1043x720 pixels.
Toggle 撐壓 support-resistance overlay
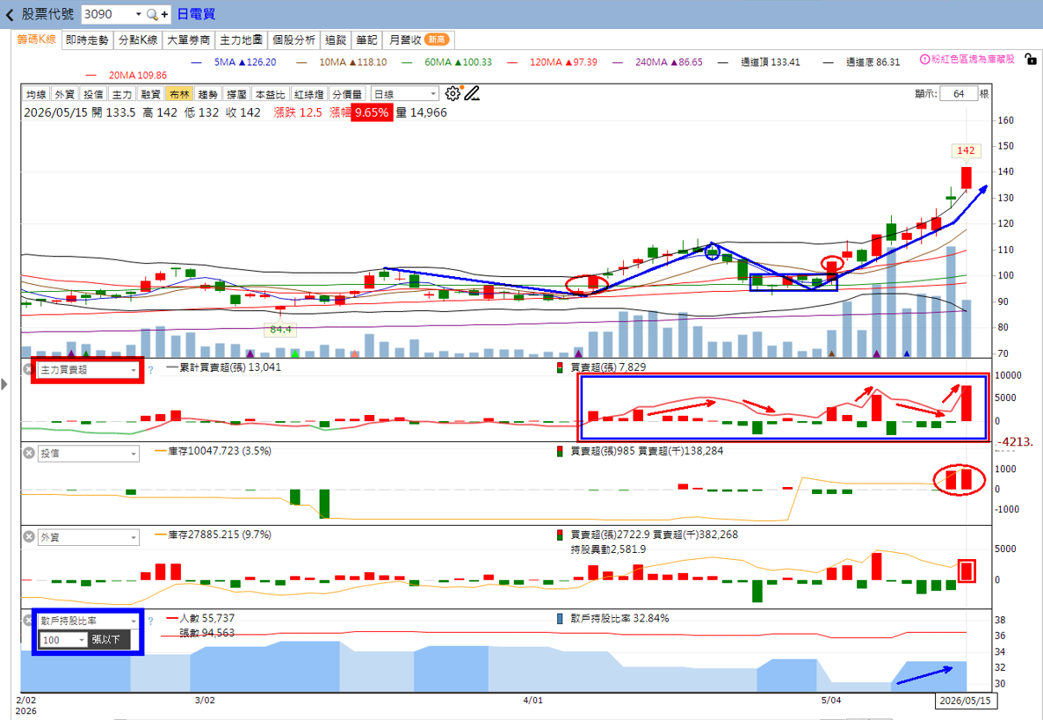point(237,94)
